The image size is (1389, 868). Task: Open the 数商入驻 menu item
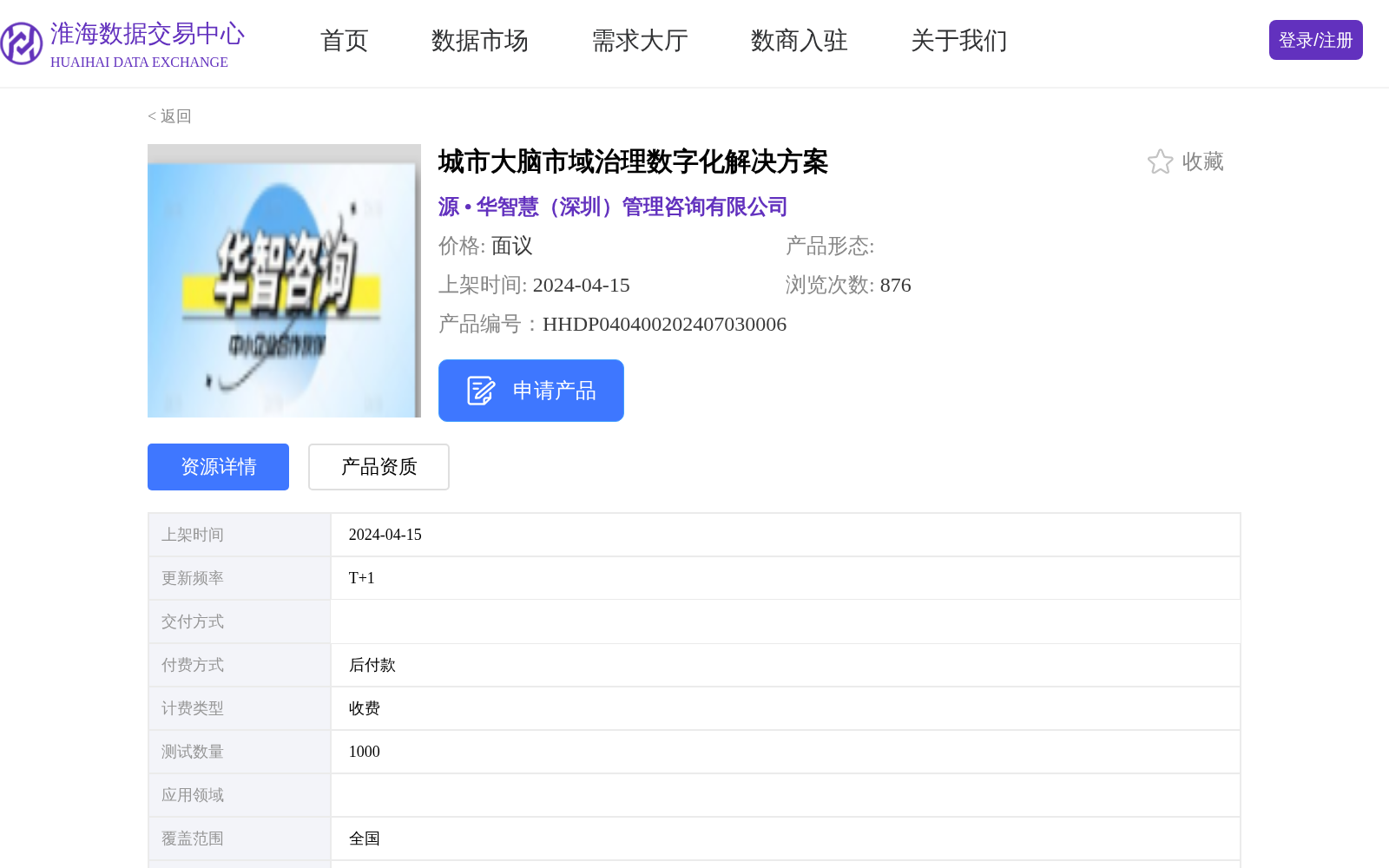800,41
